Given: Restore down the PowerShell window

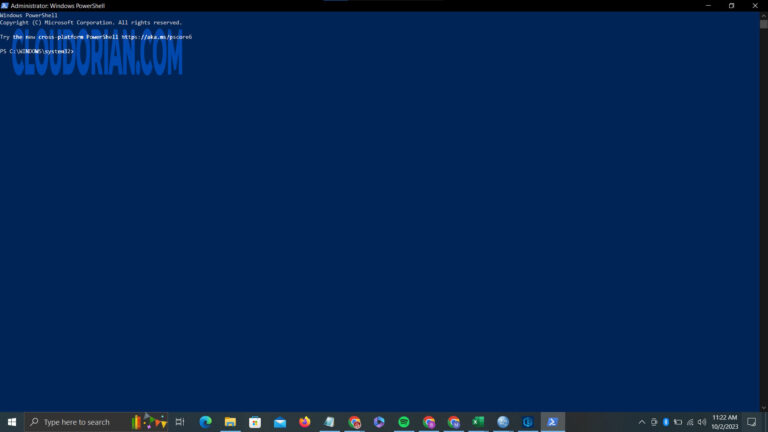Looking at the screenshot, I should [x=731, y=5].
